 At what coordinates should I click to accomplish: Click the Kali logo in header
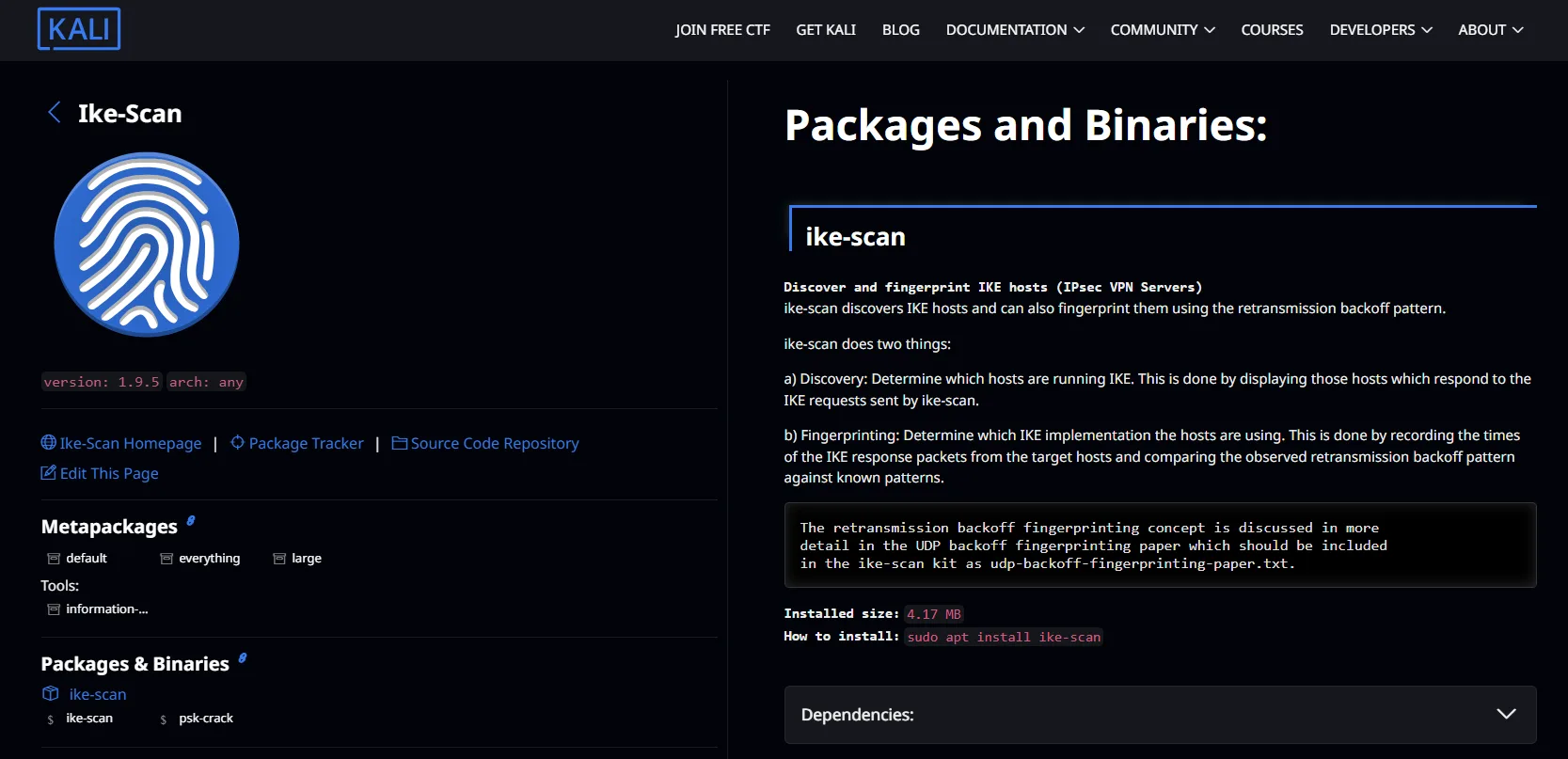[79, 29]
